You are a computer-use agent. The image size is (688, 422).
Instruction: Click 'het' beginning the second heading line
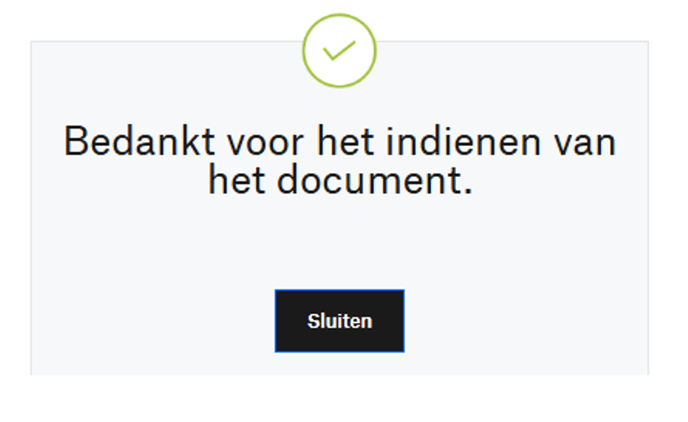pyautogui.click(x=237, y=180)
